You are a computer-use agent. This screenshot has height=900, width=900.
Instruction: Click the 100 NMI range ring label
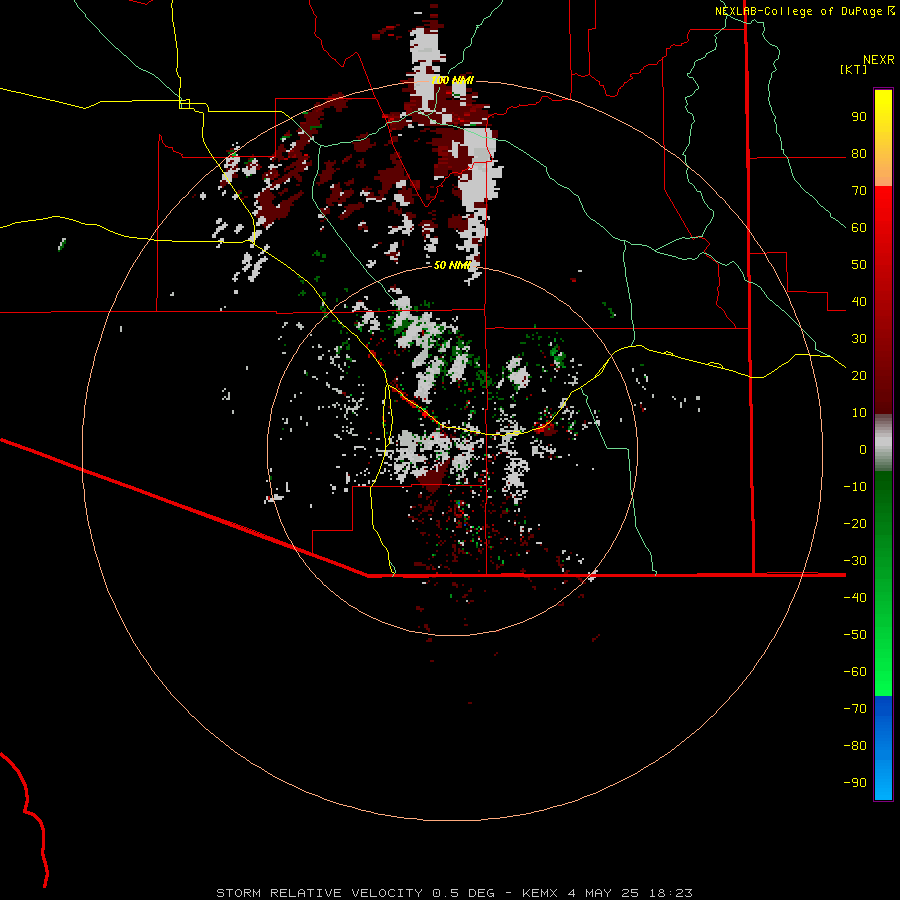click(452, 80)
